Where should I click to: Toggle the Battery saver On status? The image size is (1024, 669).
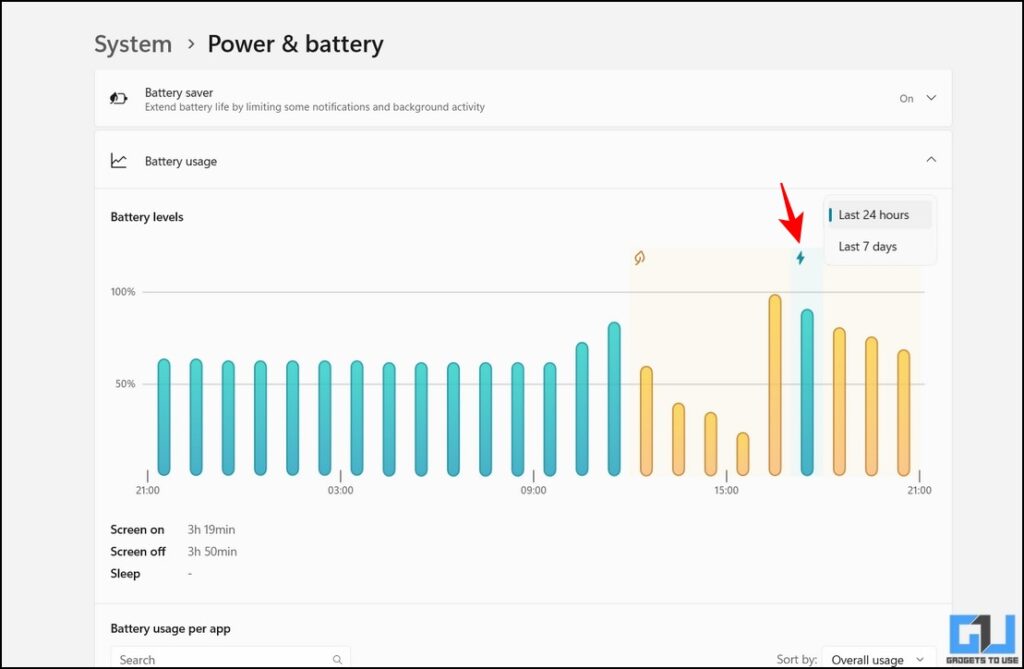(x=905, y=99)
